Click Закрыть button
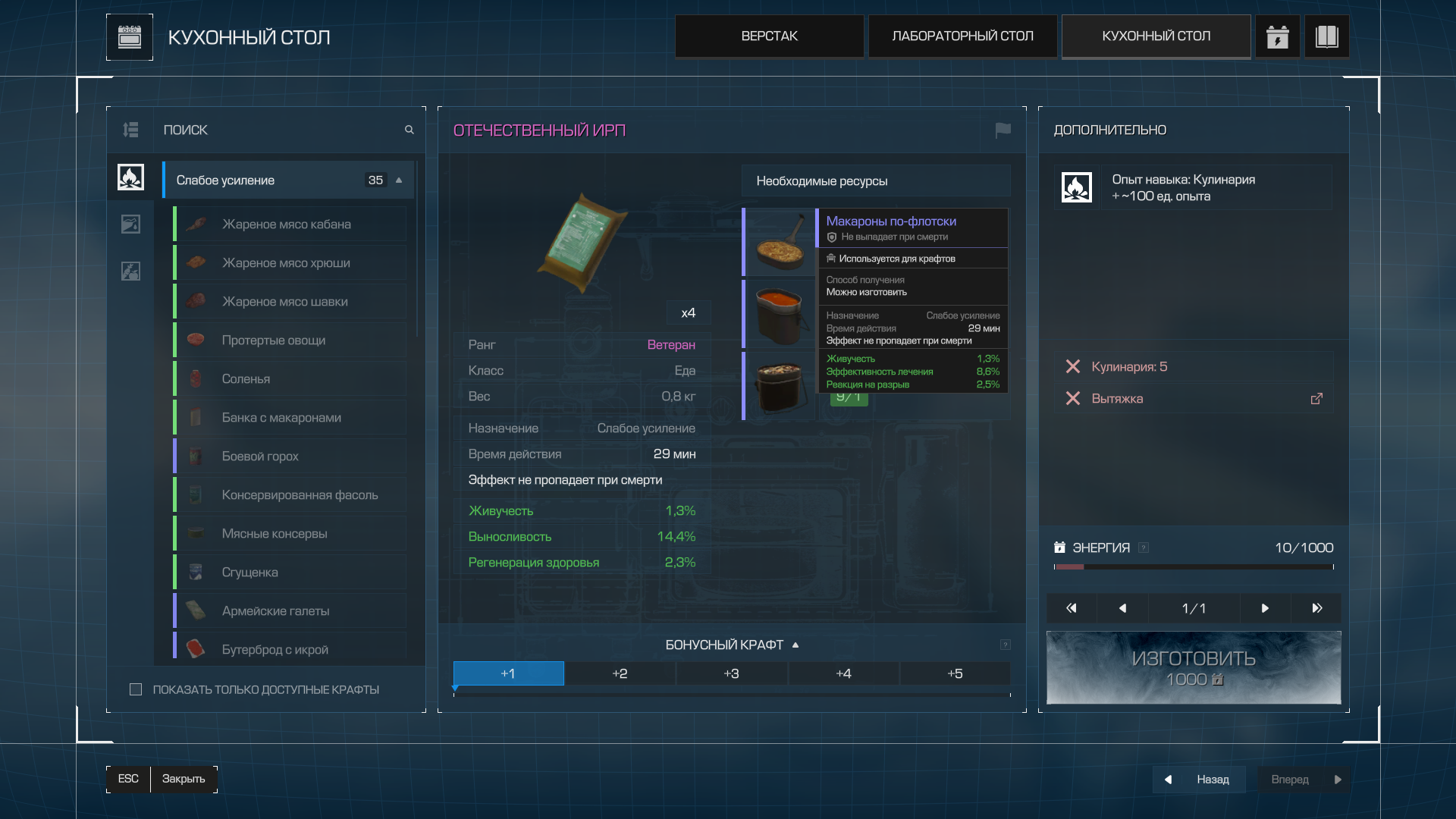Viewport: 1456px width, 819px height. (184, 779)
